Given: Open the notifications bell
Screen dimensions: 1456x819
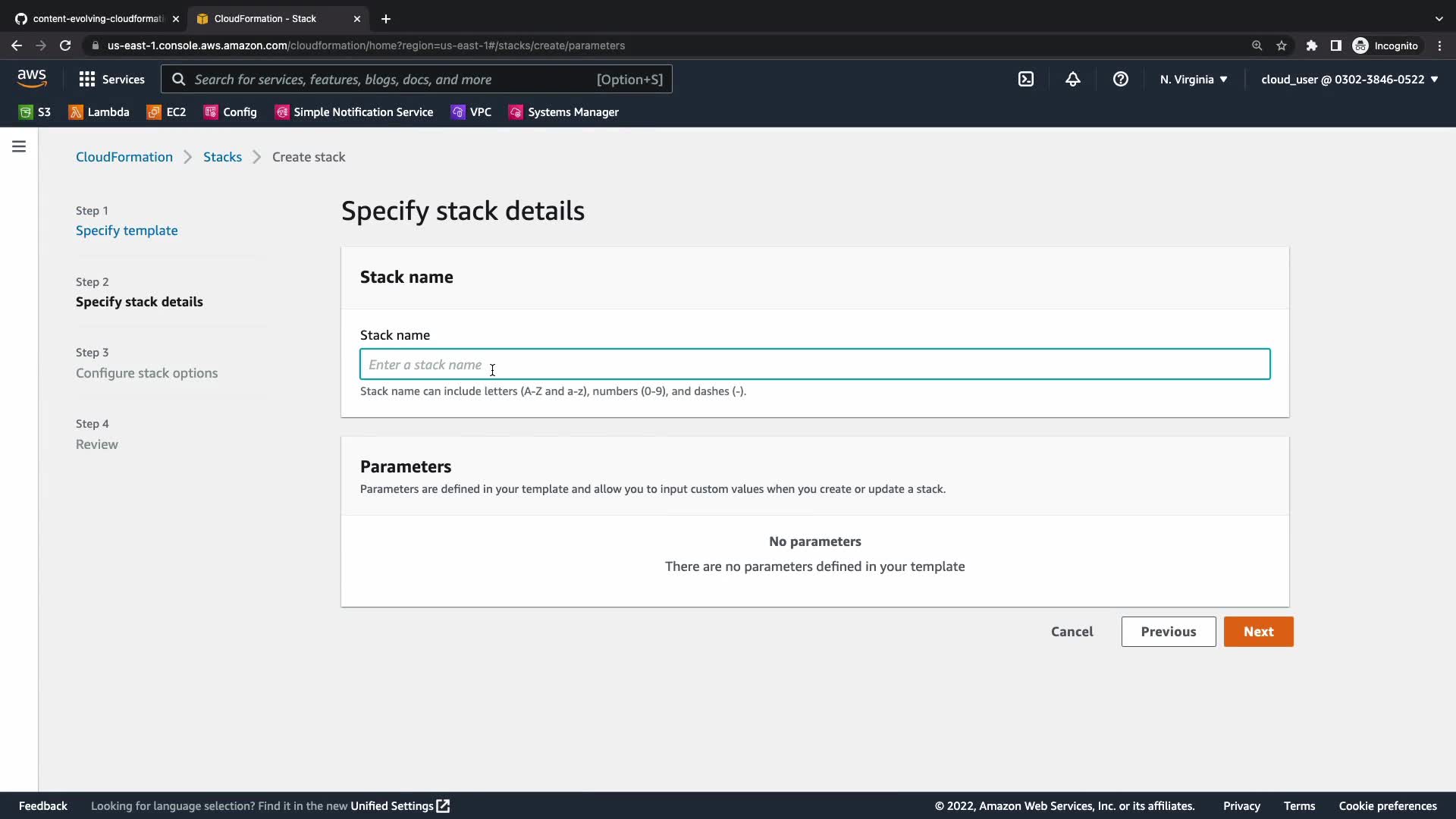Looking at the screenshot, I should (1072, 79).
